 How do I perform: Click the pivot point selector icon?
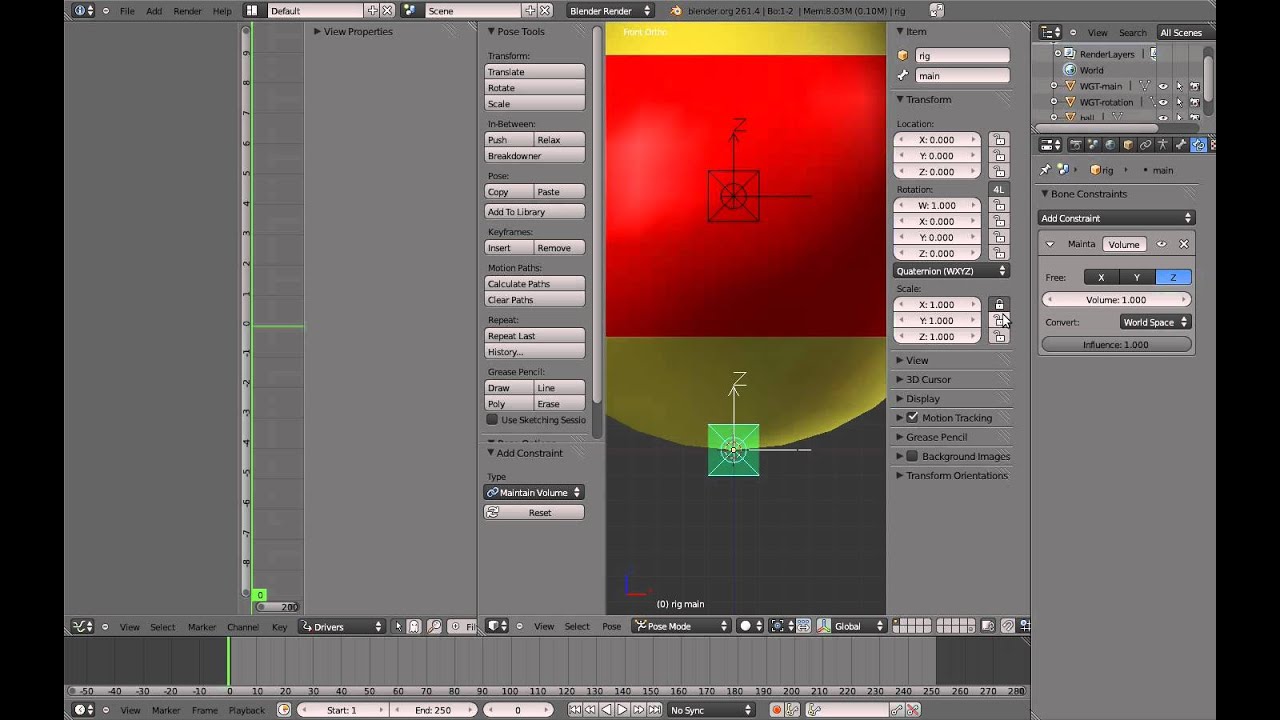click(x=782, y=626)
